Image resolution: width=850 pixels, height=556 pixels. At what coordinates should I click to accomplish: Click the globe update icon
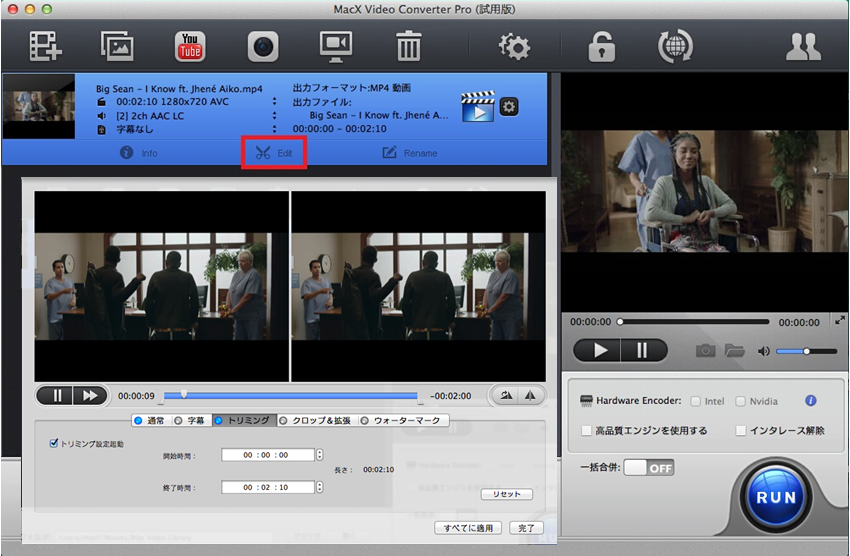click(675, 46)
